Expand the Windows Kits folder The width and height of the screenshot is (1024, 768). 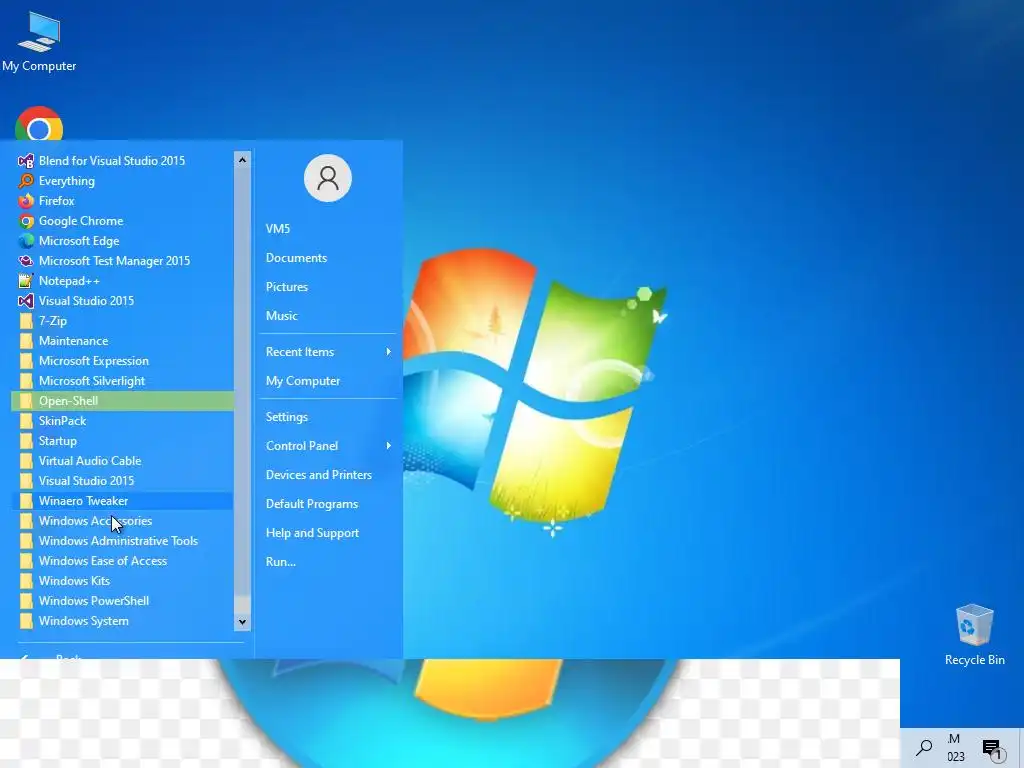coord(122,581)
